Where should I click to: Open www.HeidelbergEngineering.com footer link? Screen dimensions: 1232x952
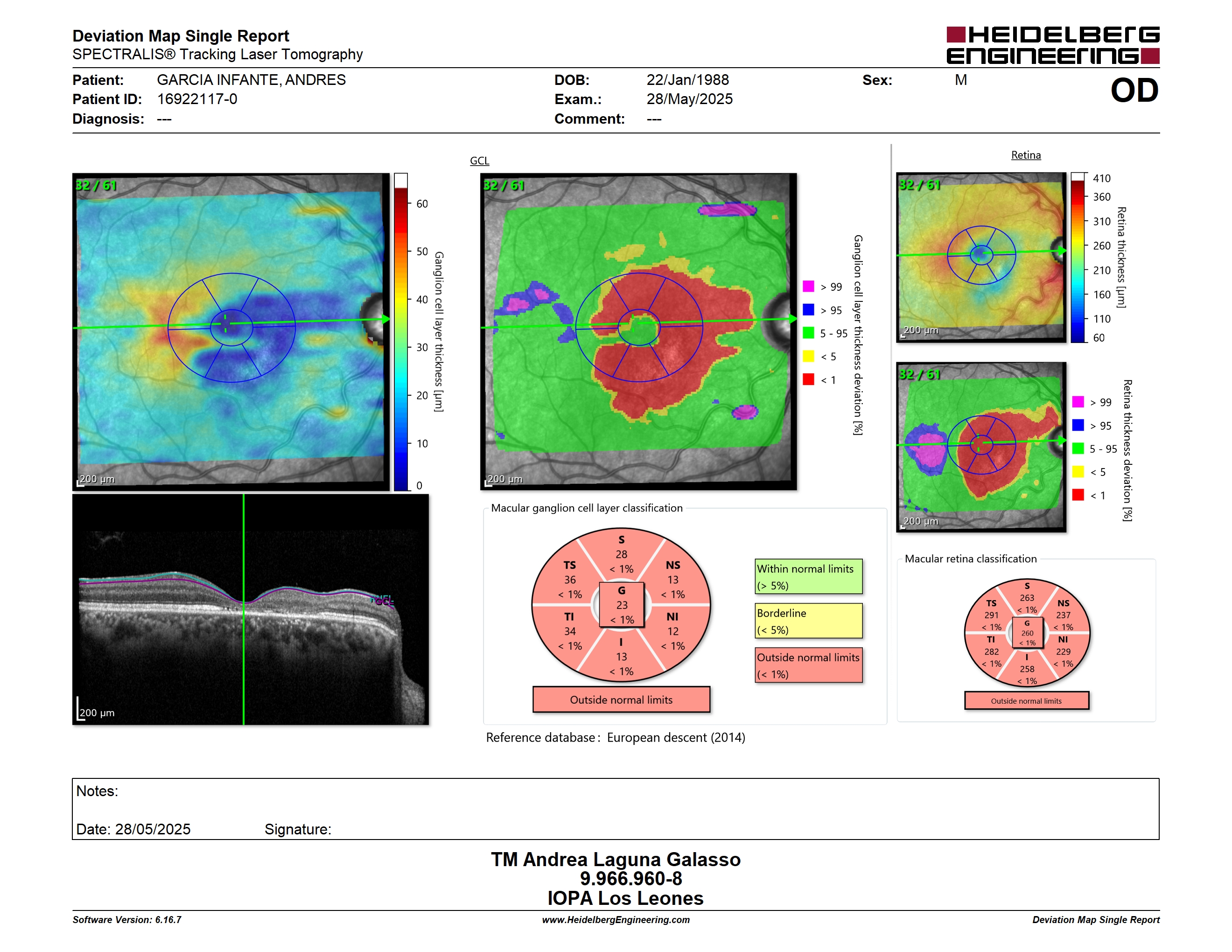coord(616,920)
